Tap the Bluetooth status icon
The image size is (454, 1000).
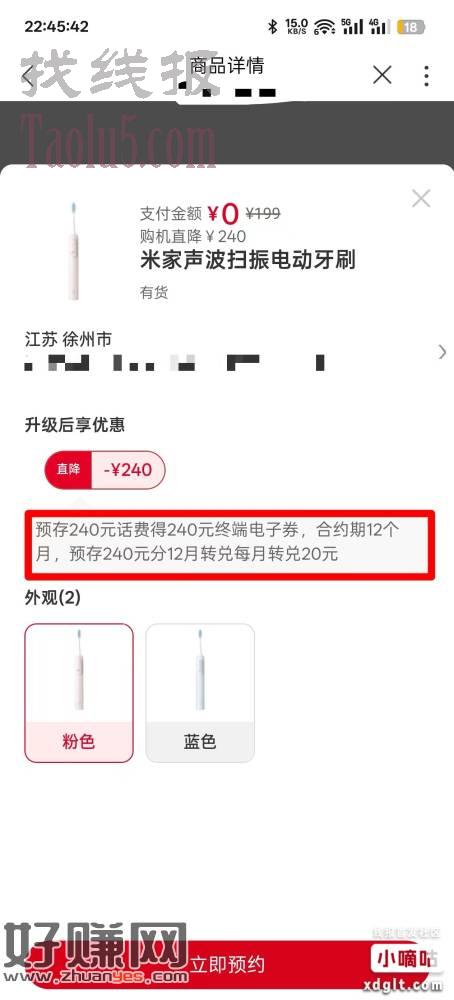[x=273, y=27]
